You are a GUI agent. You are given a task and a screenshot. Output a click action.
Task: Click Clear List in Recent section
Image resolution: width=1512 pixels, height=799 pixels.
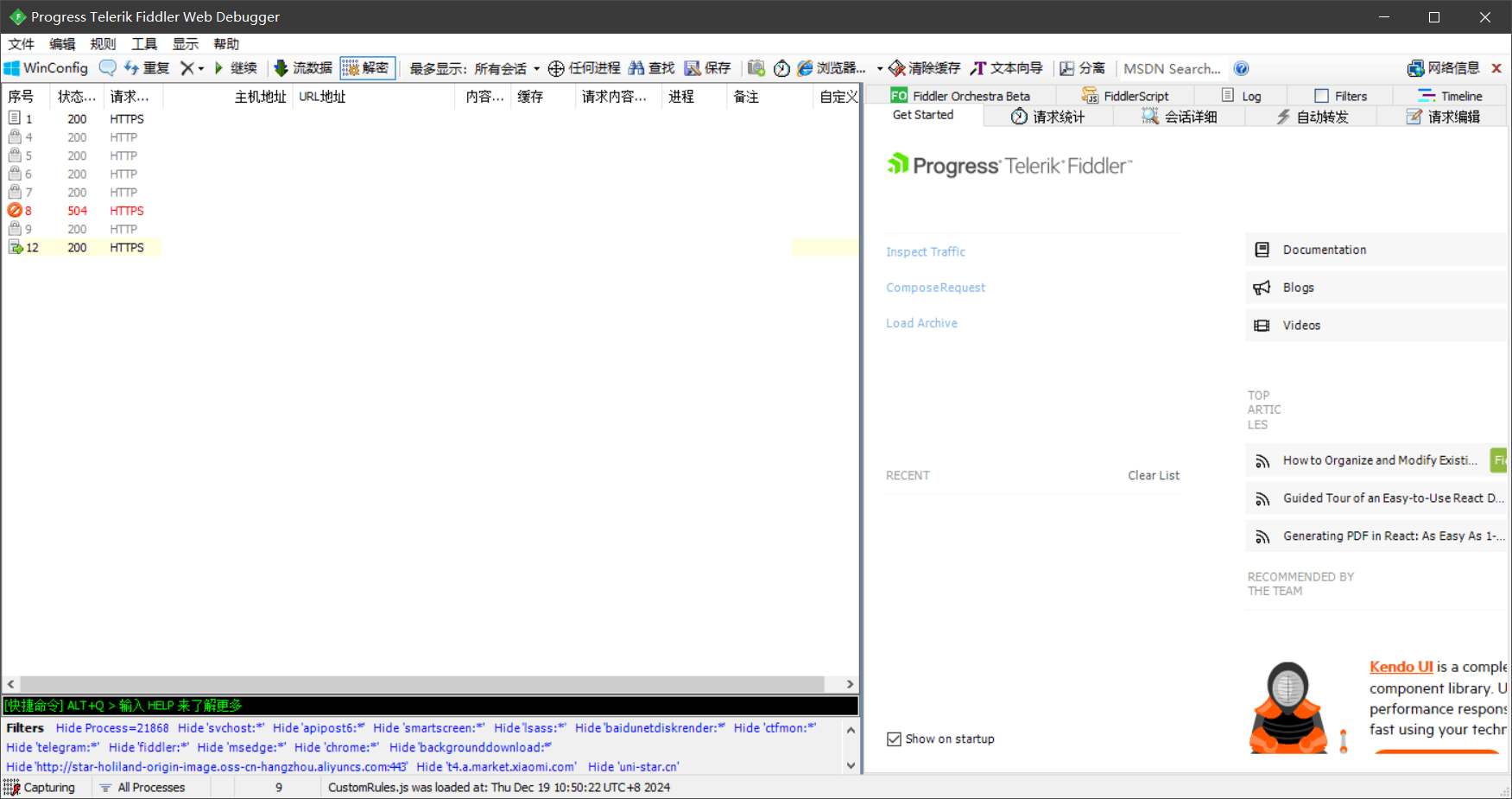1153,475
